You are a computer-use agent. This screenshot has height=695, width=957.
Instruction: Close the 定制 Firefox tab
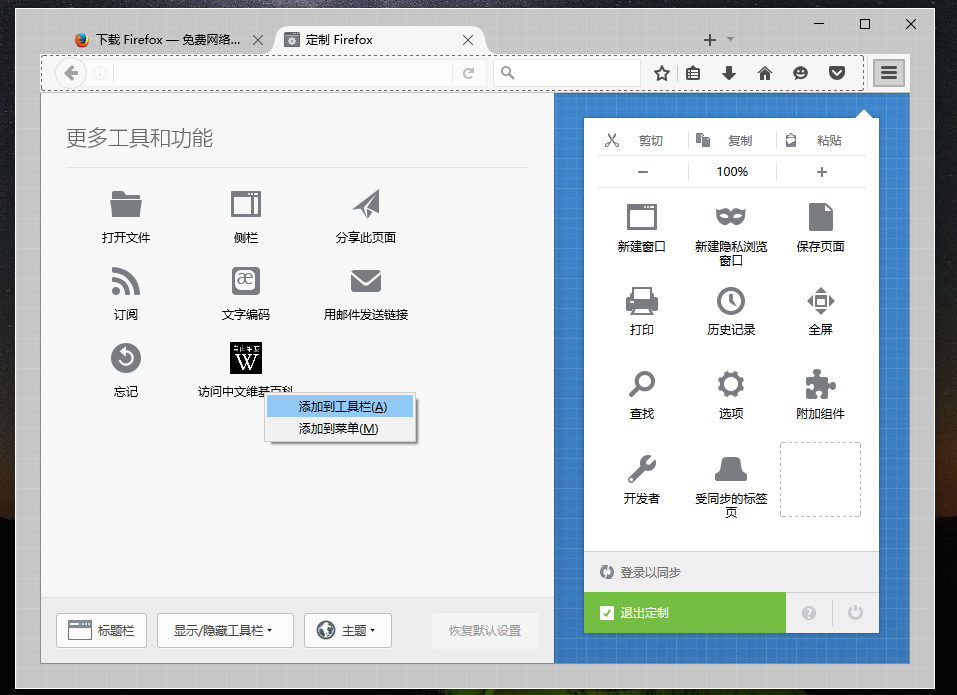point(468,40)
